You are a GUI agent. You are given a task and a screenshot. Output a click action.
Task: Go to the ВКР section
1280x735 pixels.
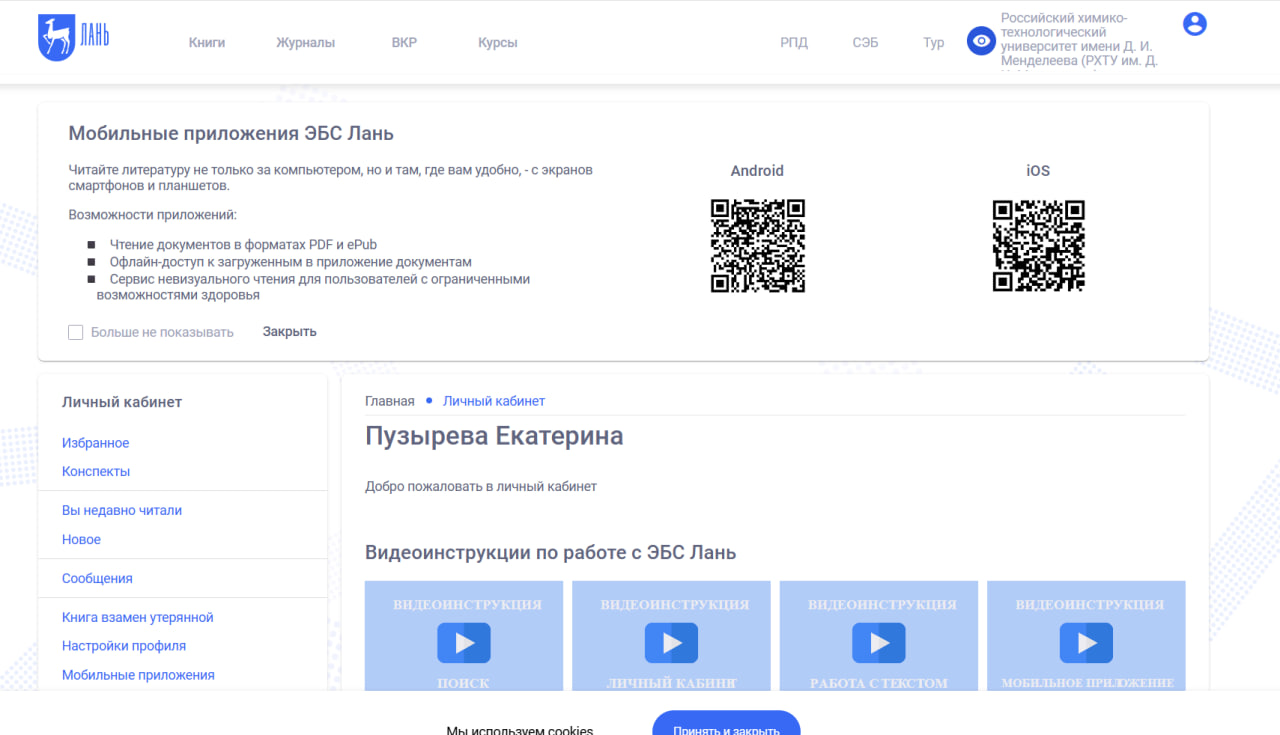tap(404, 43)
